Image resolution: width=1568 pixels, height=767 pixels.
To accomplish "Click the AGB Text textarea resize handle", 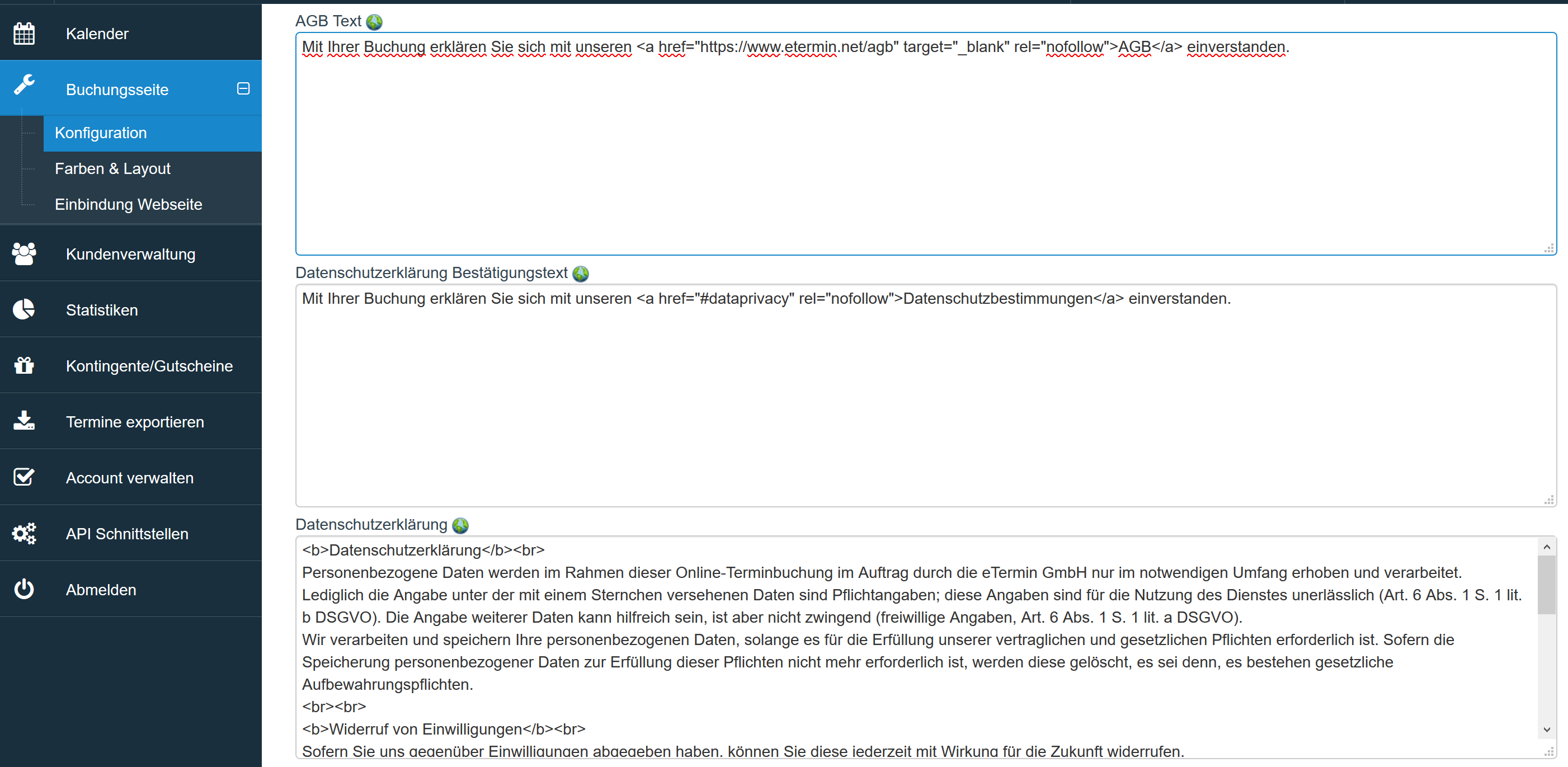I will click(x=1549, y=248).
